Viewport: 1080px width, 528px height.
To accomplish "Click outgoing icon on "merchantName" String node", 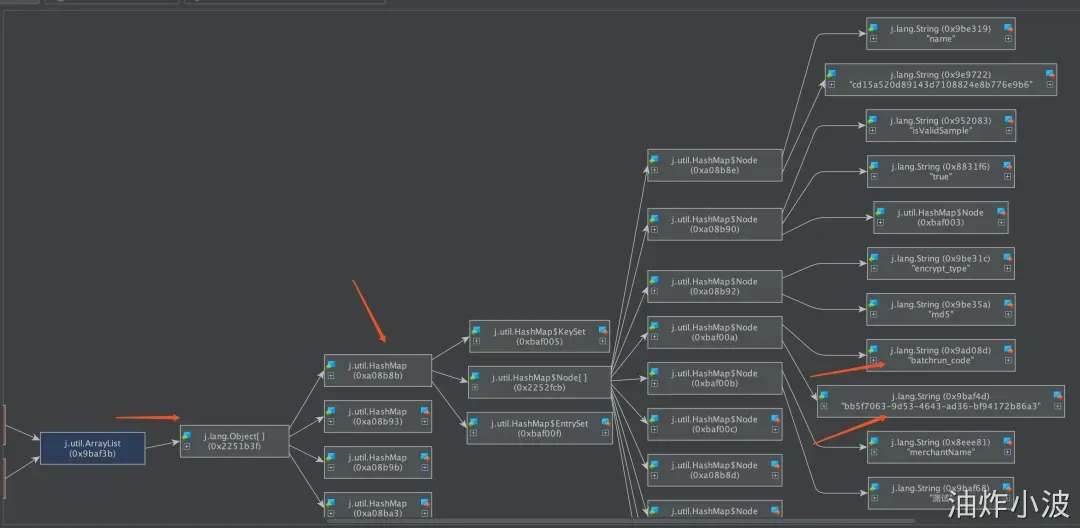I will click(1008, 442).
